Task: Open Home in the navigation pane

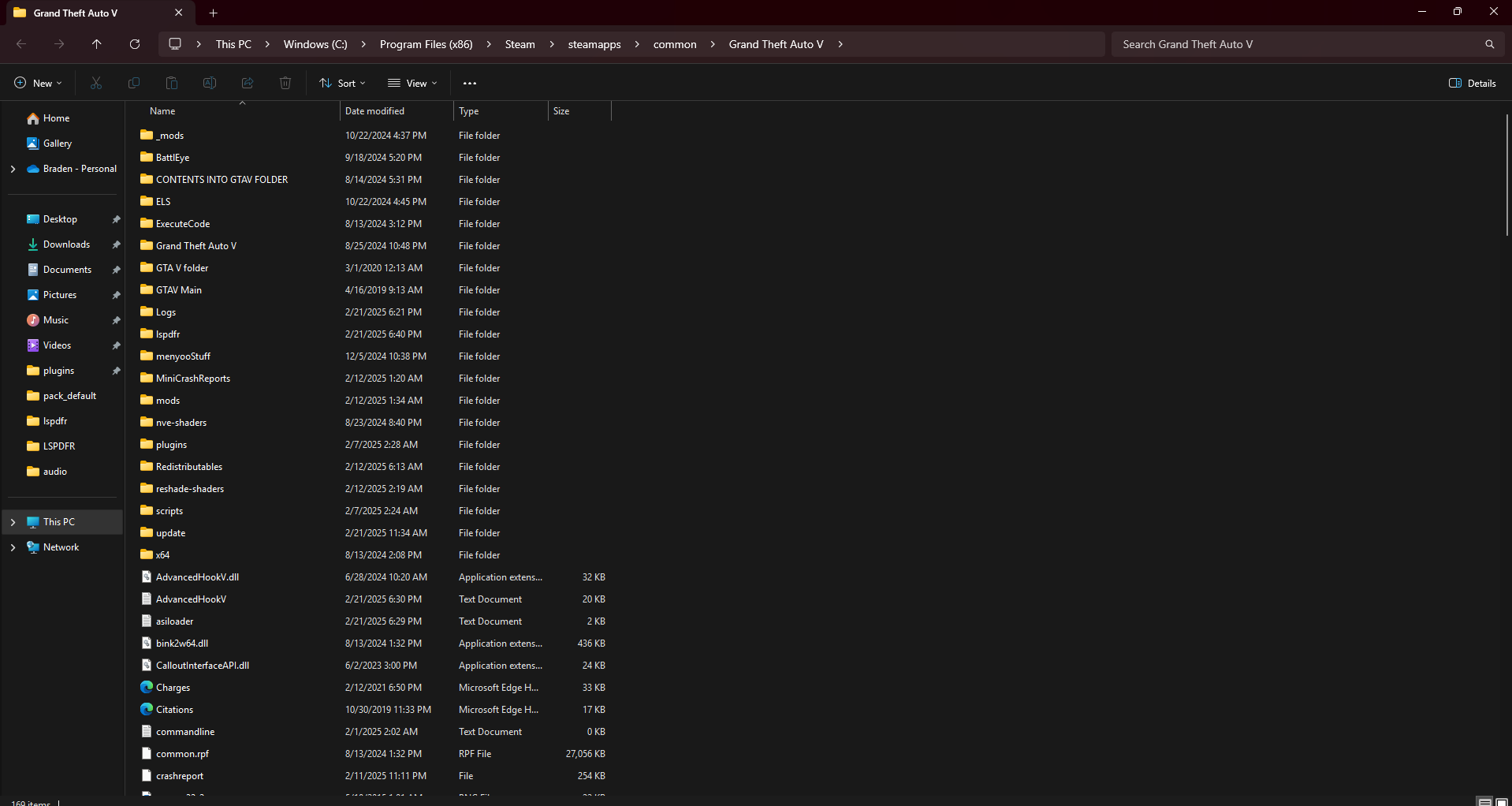Action: click(x=56, y=118)
